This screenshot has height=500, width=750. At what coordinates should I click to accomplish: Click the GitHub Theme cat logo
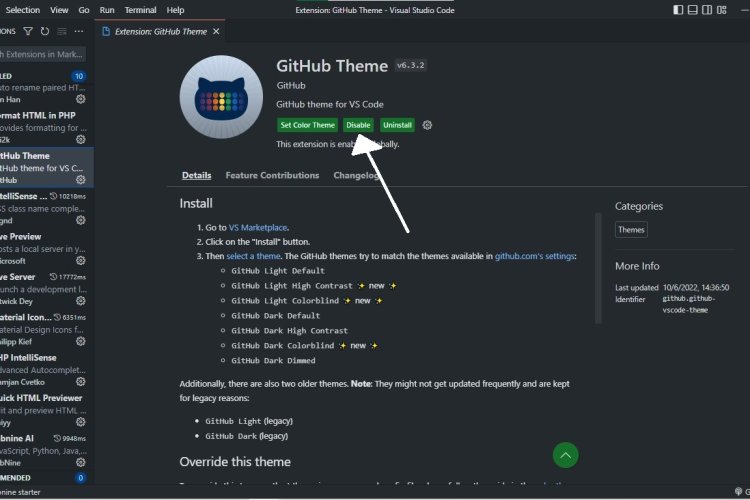(221, 97)
